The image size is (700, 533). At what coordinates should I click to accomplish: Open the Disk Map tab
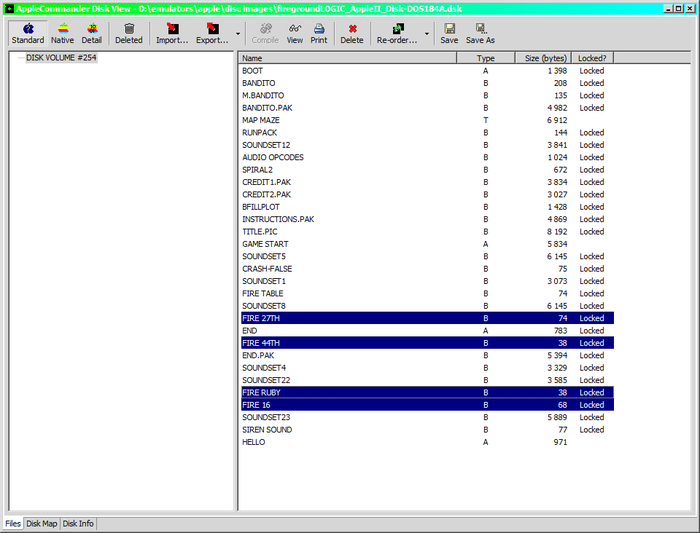point(42,524)
